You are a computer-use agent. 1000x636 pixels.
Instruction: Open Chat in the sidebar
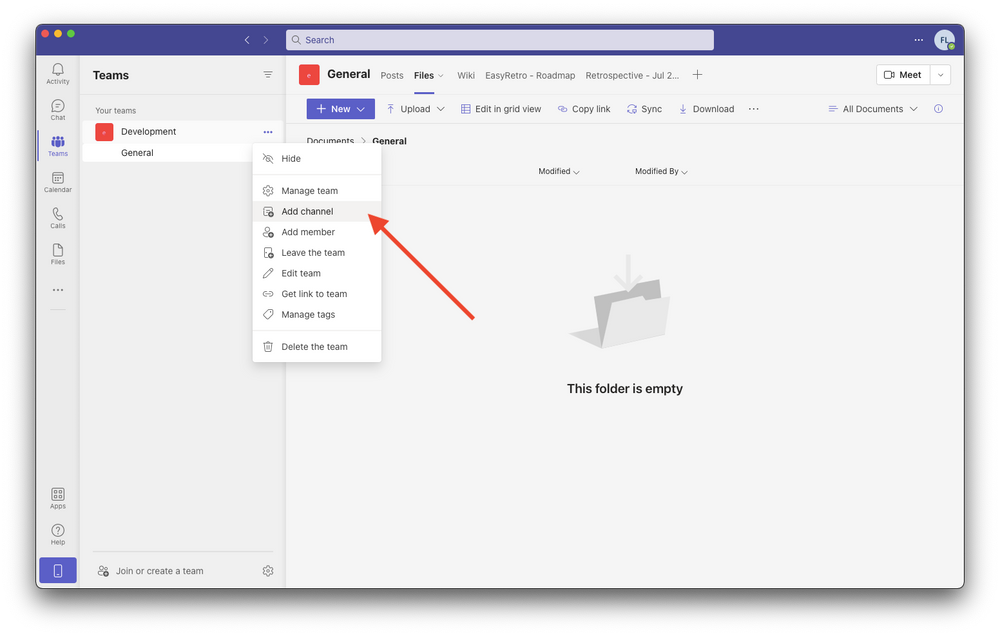coord(57,109)
